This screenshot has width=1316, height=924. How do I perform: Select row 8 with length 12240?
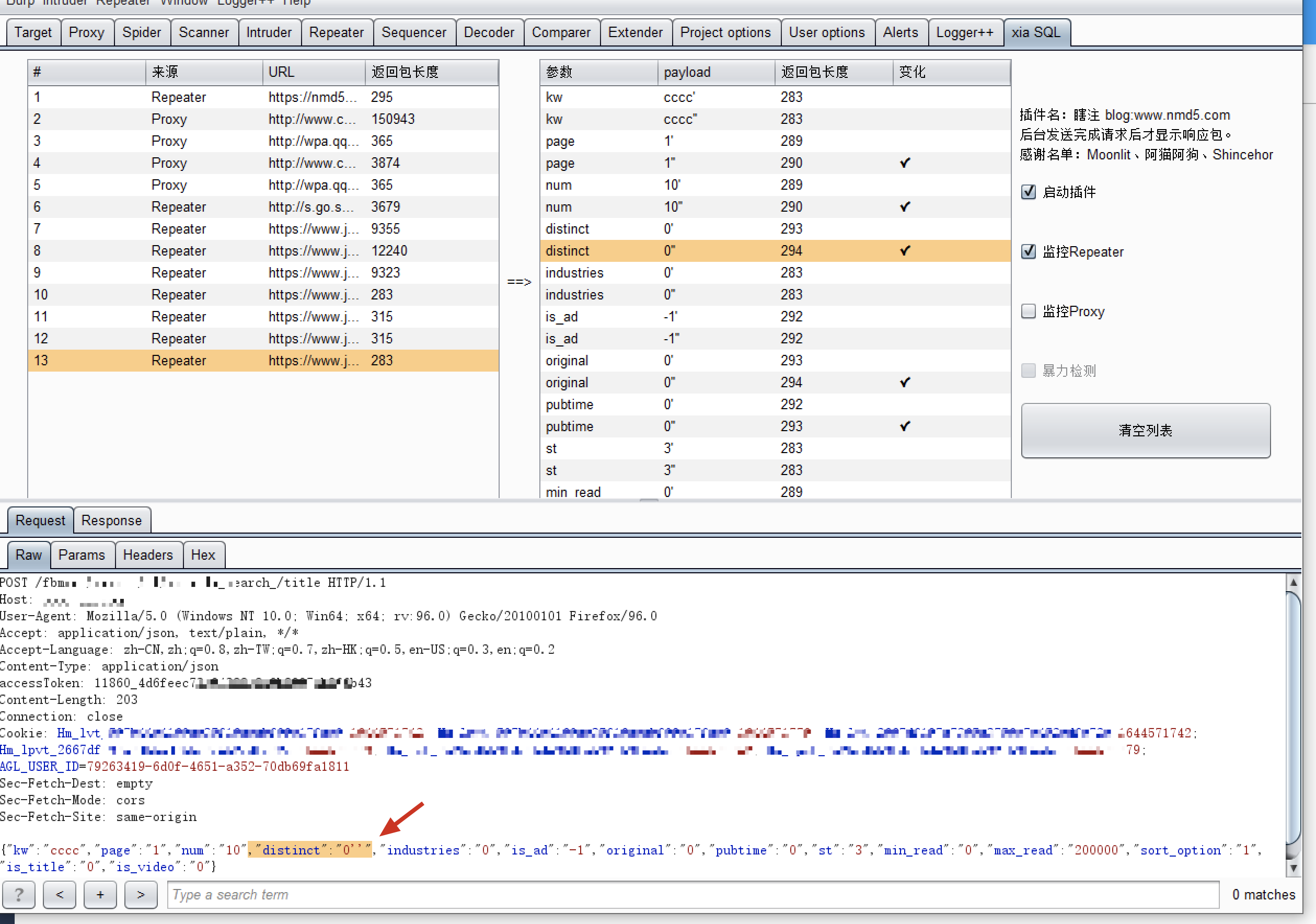coord(263,250)
